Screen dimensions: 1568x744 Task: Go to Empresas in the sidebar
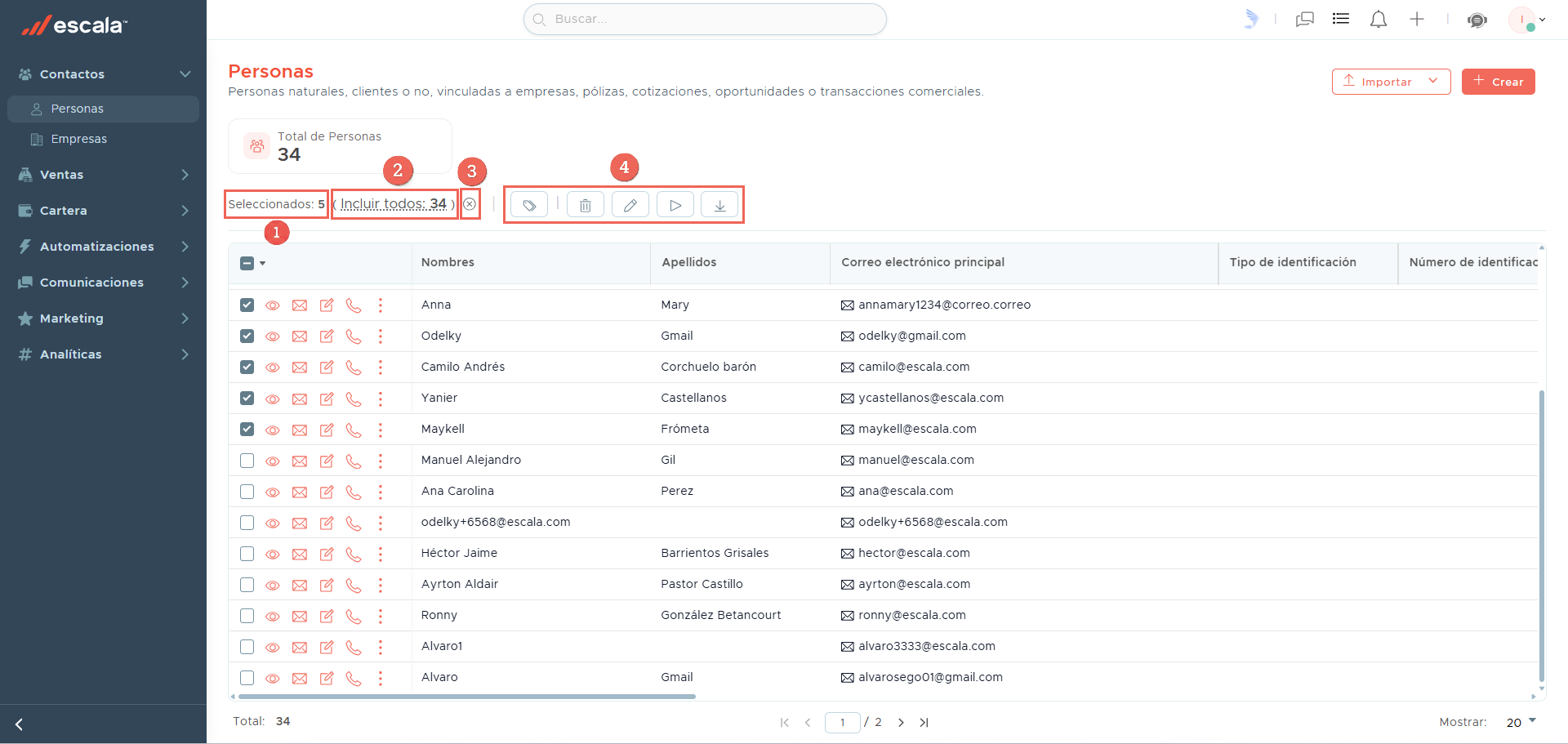103,139
